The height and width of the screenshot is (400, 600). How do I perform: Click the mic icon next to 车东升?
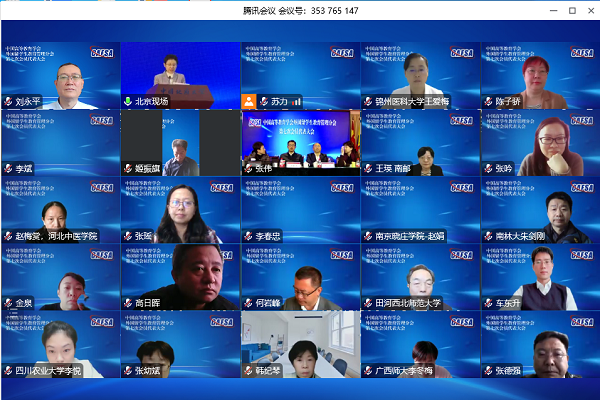[x=488, y=302]
